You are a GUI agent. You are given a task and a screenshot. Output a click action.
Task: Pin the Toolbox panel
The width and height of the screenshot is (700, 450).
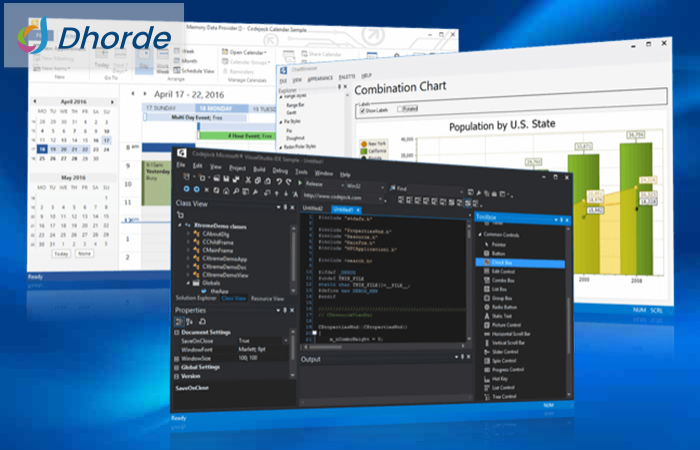(x=561, y=220)
